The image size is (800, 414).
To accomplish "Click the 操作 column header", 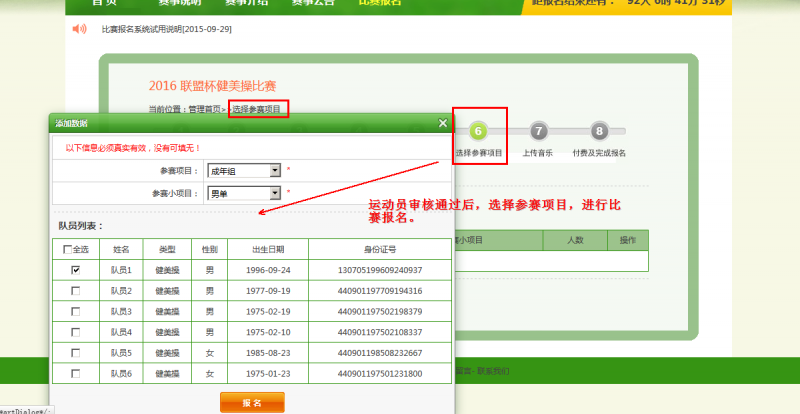I will pos(628,240).
